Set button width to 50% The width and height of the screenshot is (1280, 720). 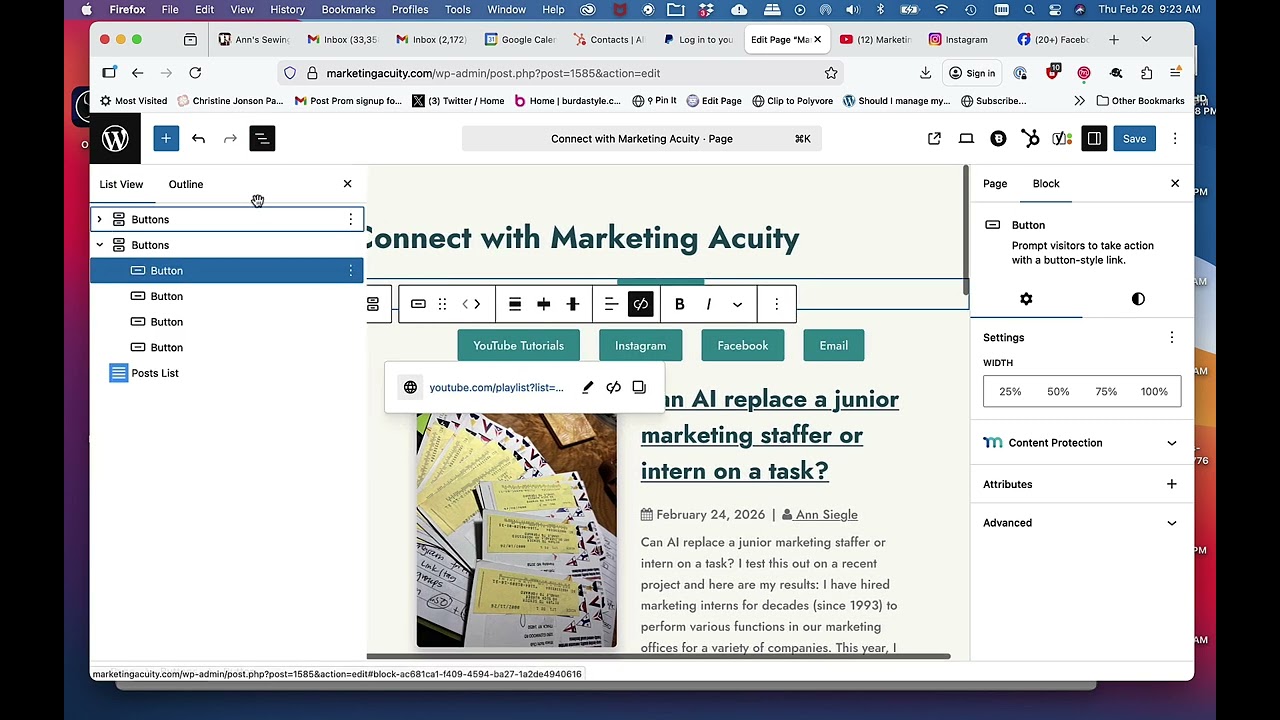pos(1058,392)
